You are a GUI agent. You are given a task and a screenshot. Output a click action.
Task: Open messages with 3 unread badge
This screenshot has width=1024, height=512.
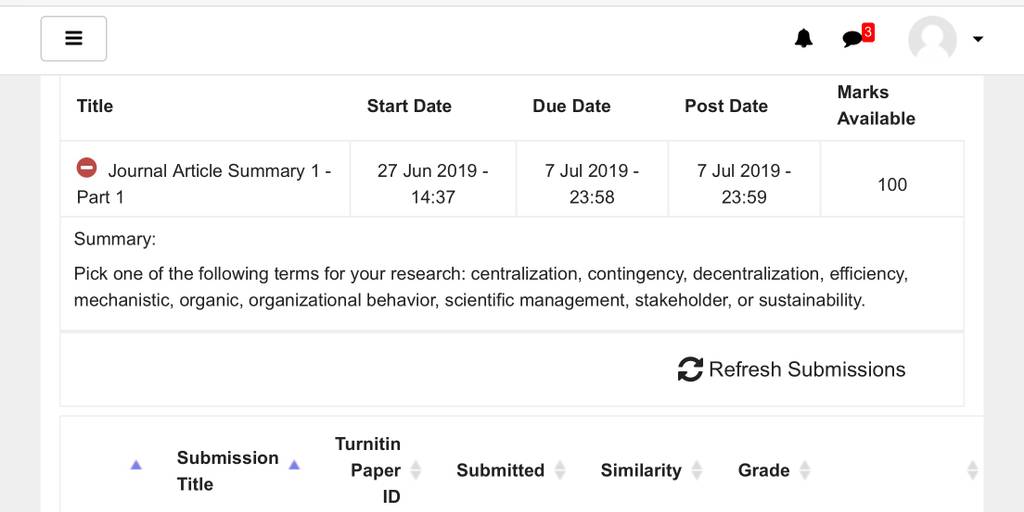(857, 37)
